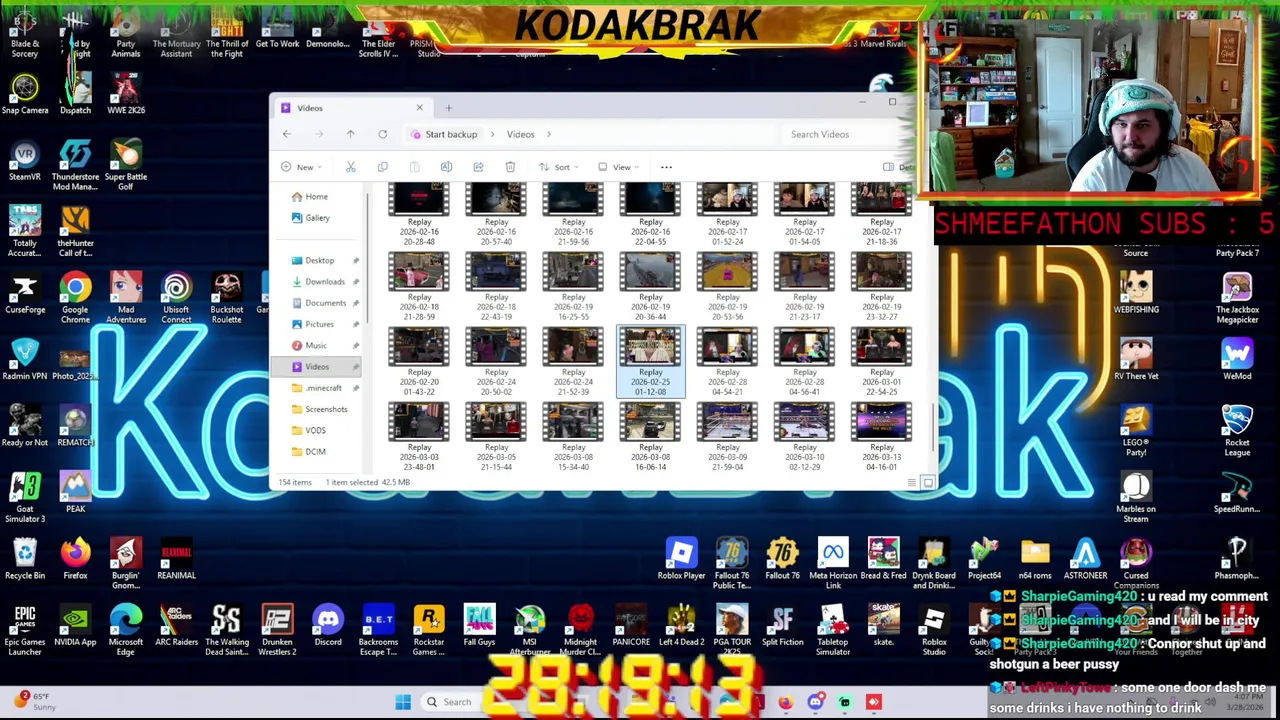Expand the chevron after Videos in address bar
This screenshot has height=720, width=1280.
pos(548,134)
